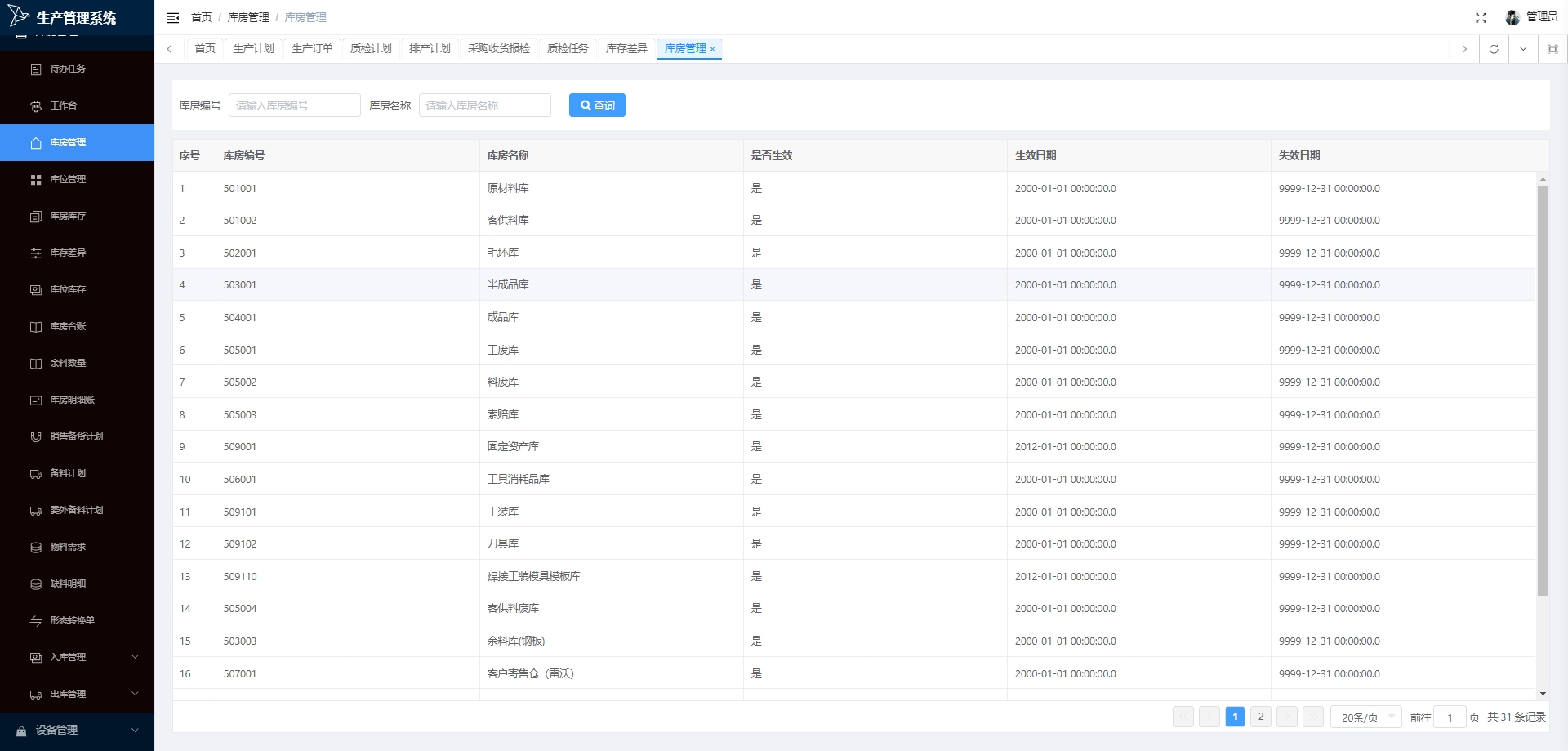Viewport: 1568px width, 751px height.
Task: Open 库房台账 sidebar entry
Action: click(x=77, y=327)
